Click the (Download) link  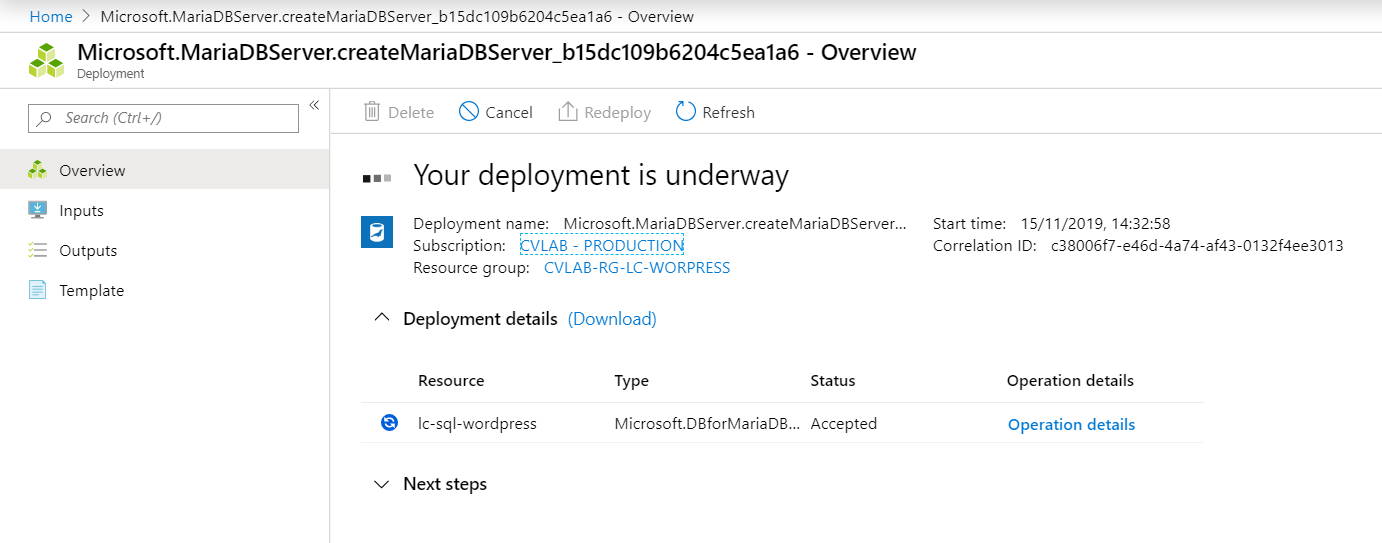pos(612,319)
